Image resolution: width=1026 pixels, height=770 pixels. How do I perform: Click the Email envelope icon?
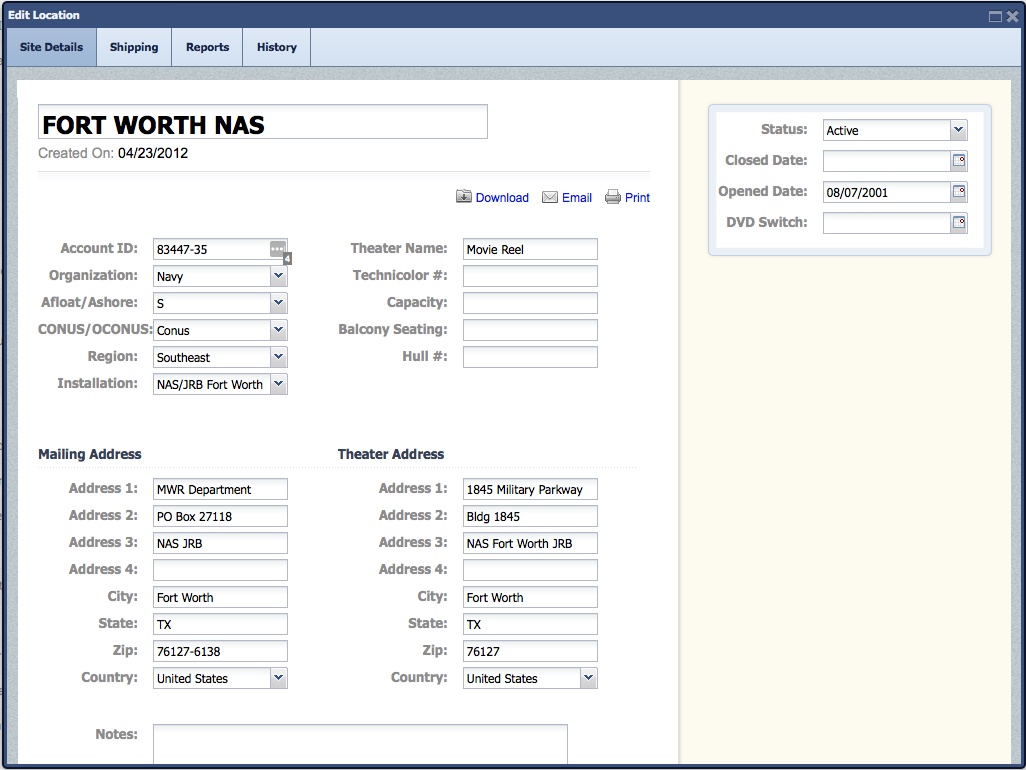click(550, 197)
